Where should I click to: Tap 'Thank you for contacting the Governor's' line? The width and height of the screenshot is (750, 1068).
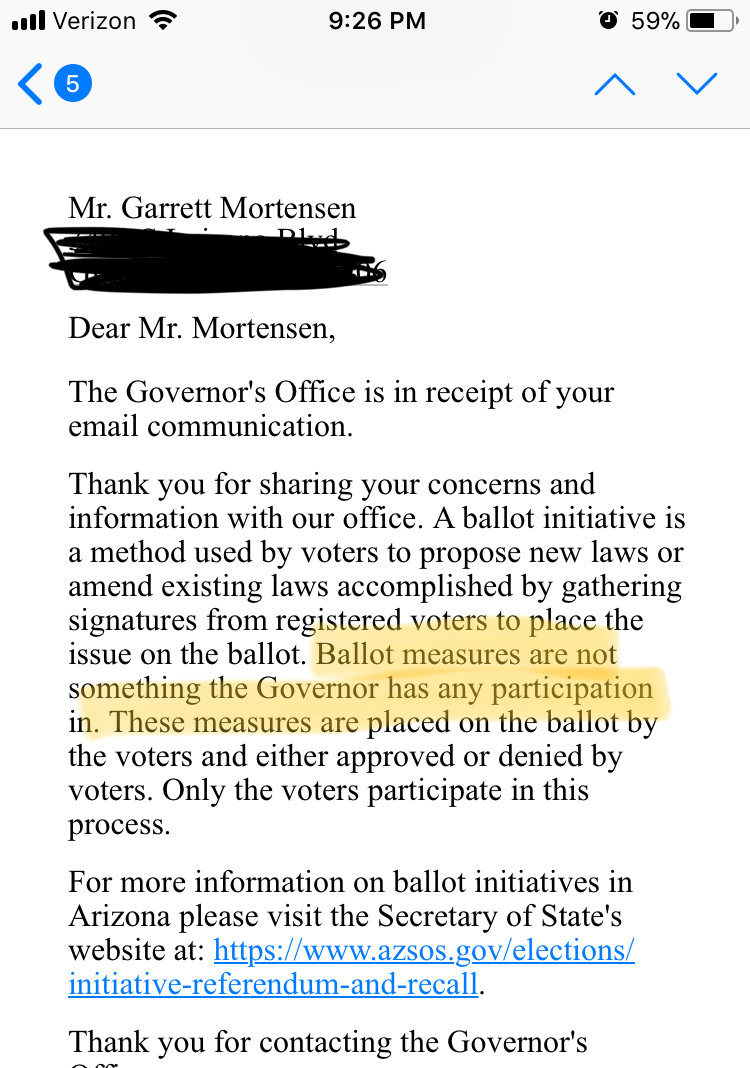(x=327, y=1042)
